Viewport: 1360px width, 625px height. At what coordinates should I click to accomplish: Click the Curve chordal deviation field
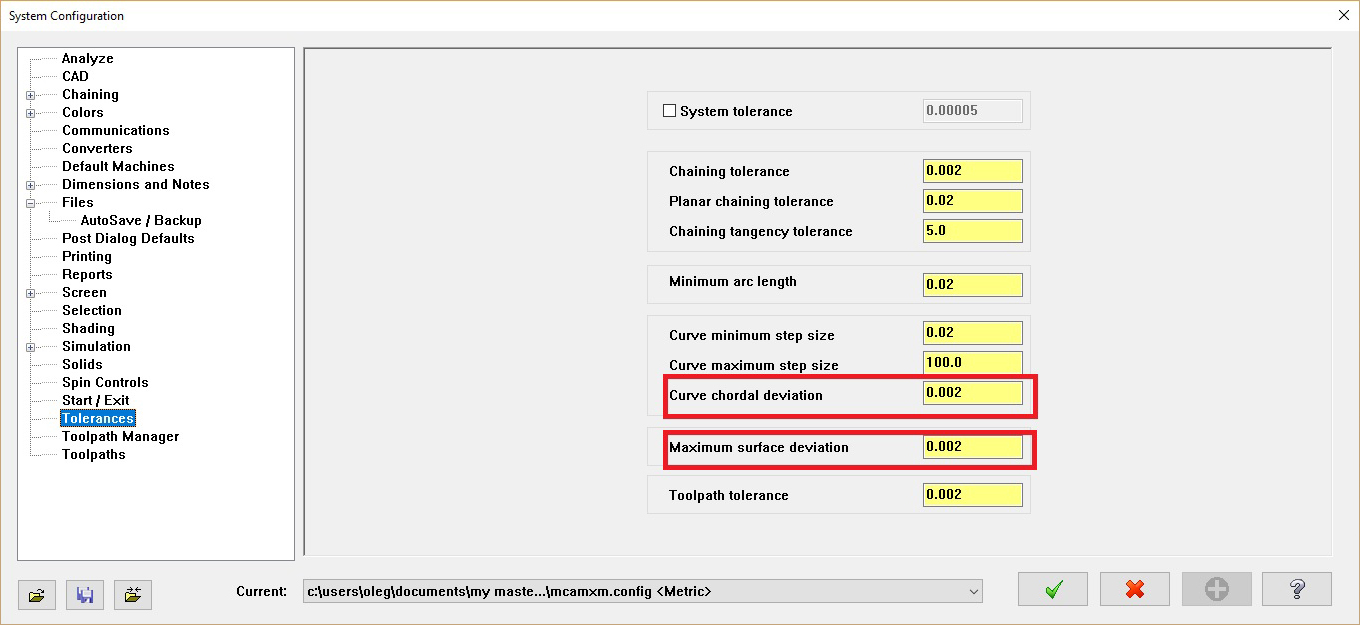(x=973, y=393)
